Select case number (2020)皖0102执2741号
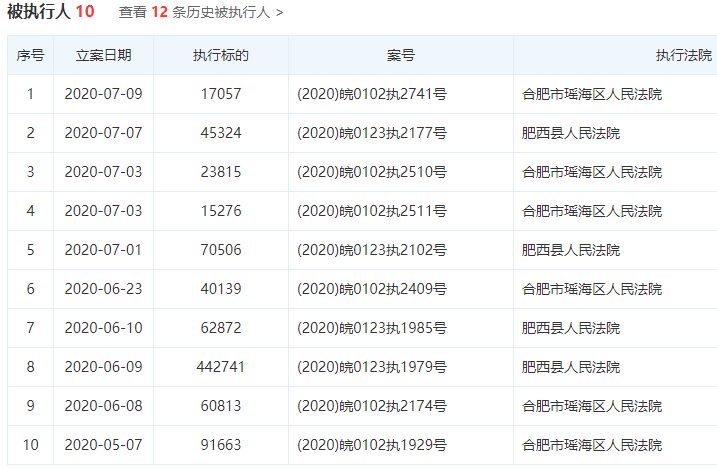This screenshot has width=717, height=469. coord(372,94)
